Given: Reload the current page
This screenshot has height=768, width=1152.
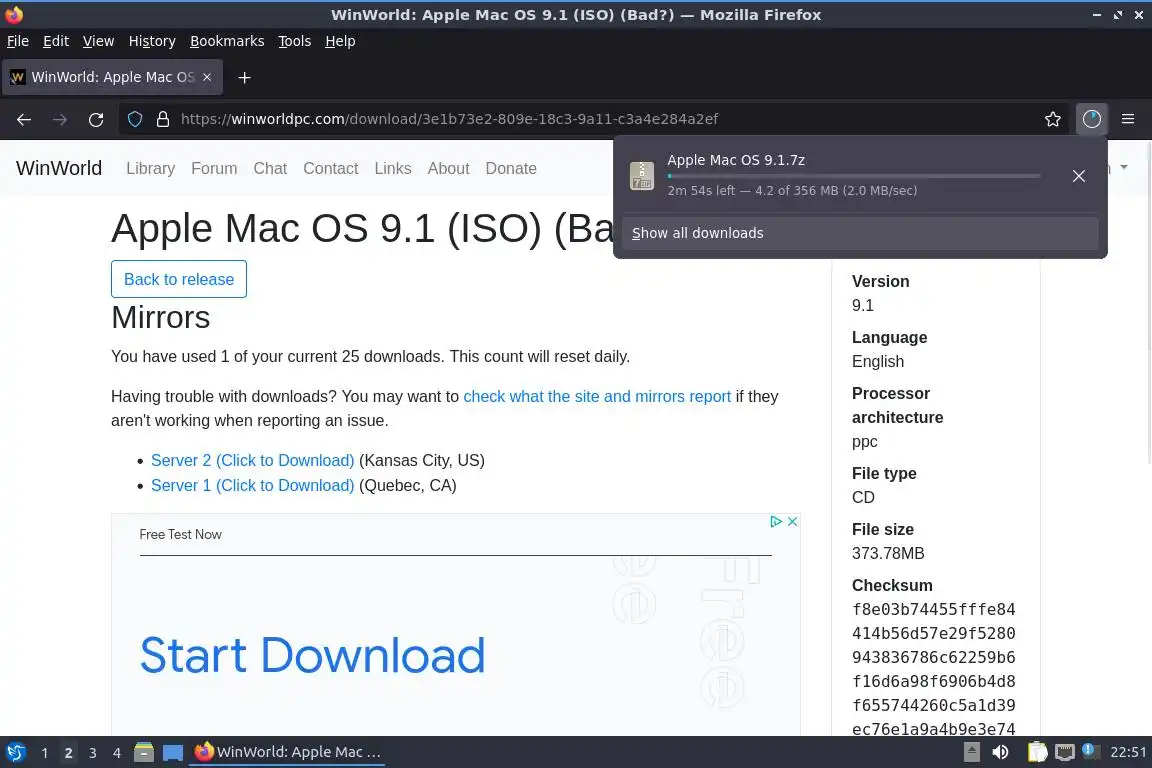Looking at the screenshot, I should pyautogui.click(x=96, y=119).
